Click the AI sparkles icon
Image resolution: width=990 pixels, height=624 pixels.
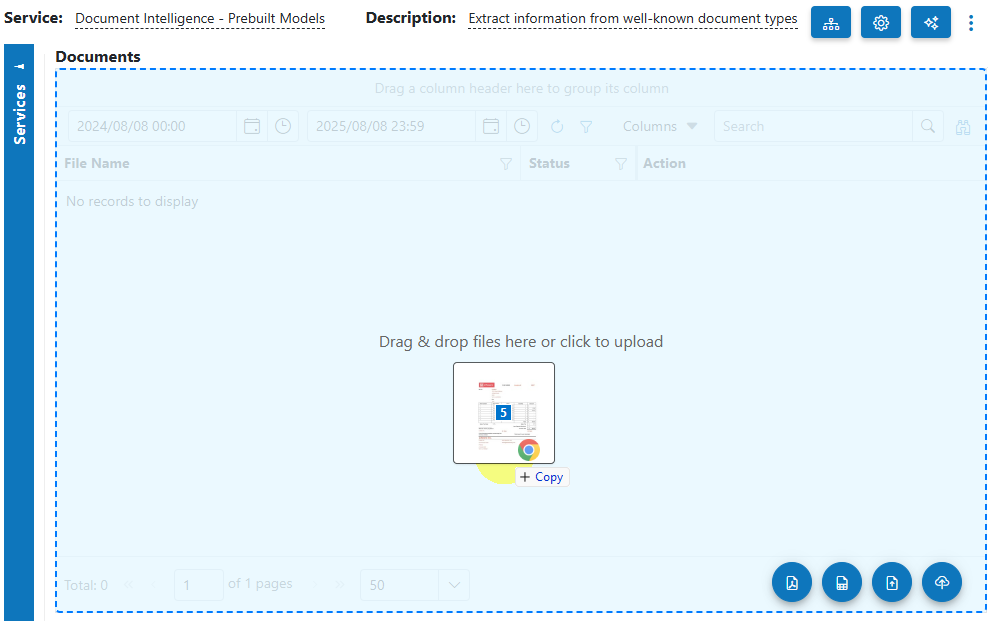[931, 22]
